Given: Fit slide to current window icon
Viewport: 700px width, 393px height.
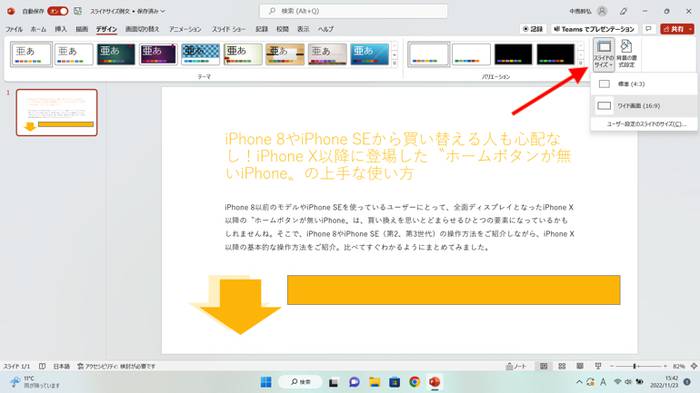Looking at the screenshot, I should 694,366.
